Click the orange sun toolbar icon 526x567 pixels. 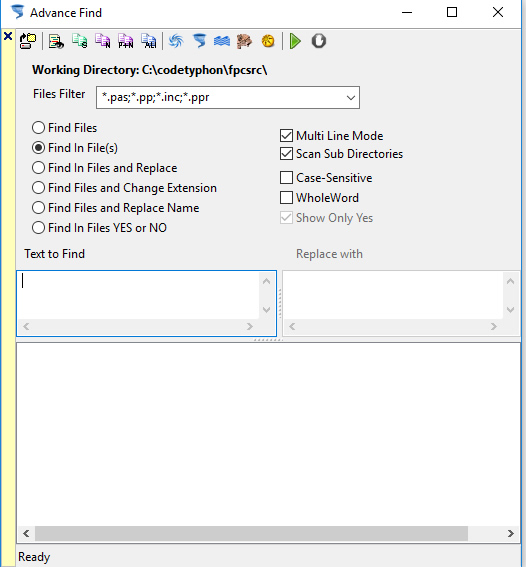click(x=268, y=41)
